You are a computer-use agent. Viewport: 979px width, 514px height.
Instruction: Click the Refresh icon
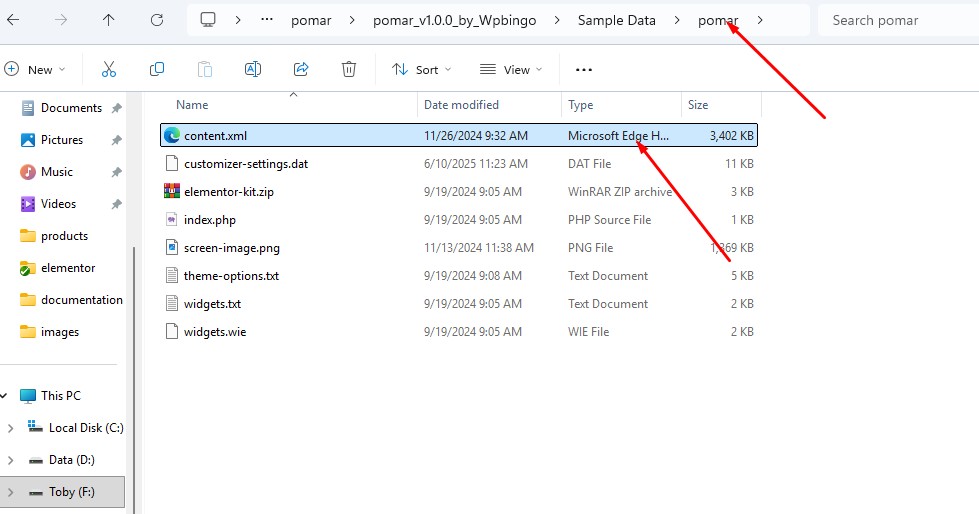pos(157,20)
